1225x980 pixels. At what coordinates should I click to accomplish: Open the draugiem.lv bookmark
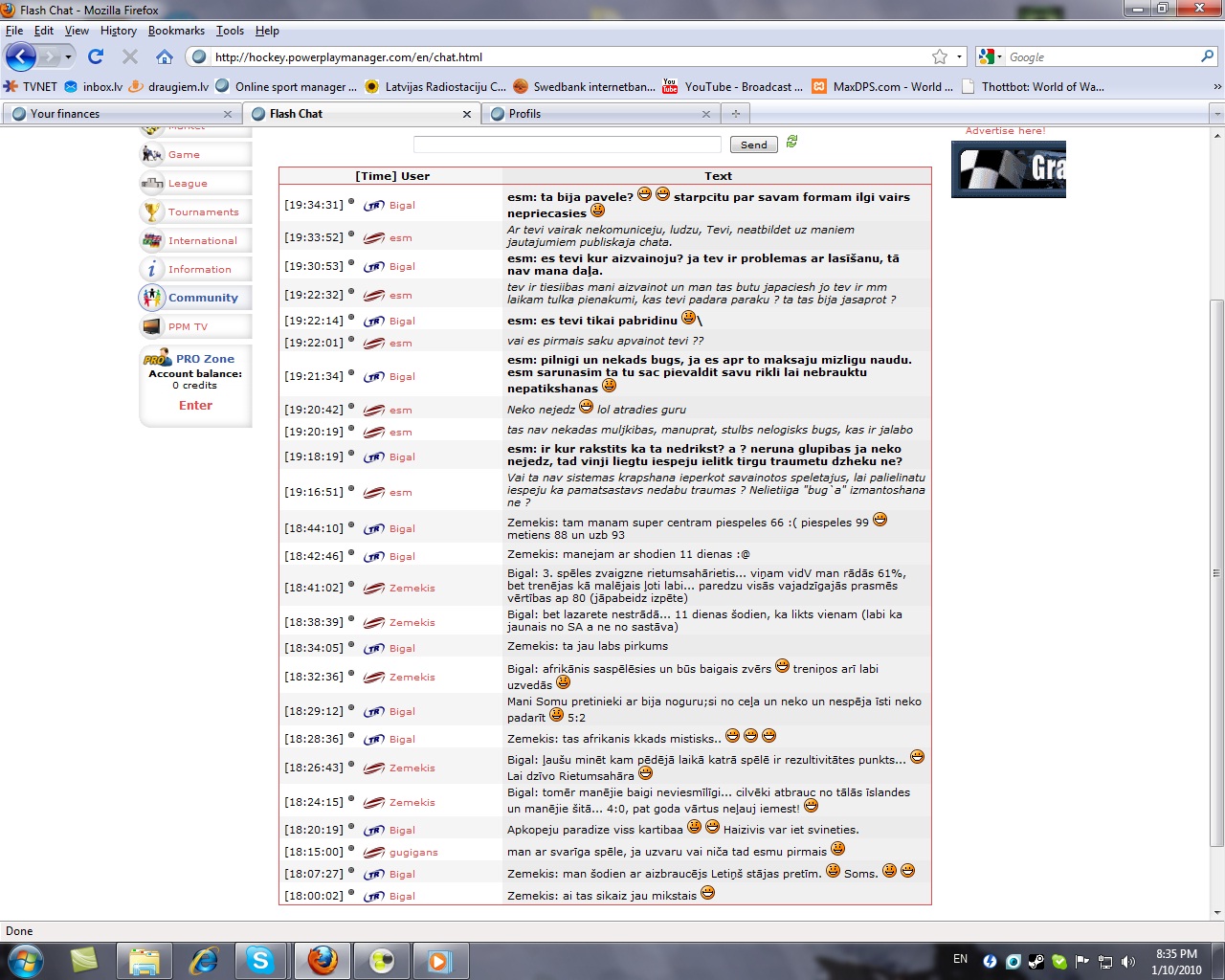(168, 86)
